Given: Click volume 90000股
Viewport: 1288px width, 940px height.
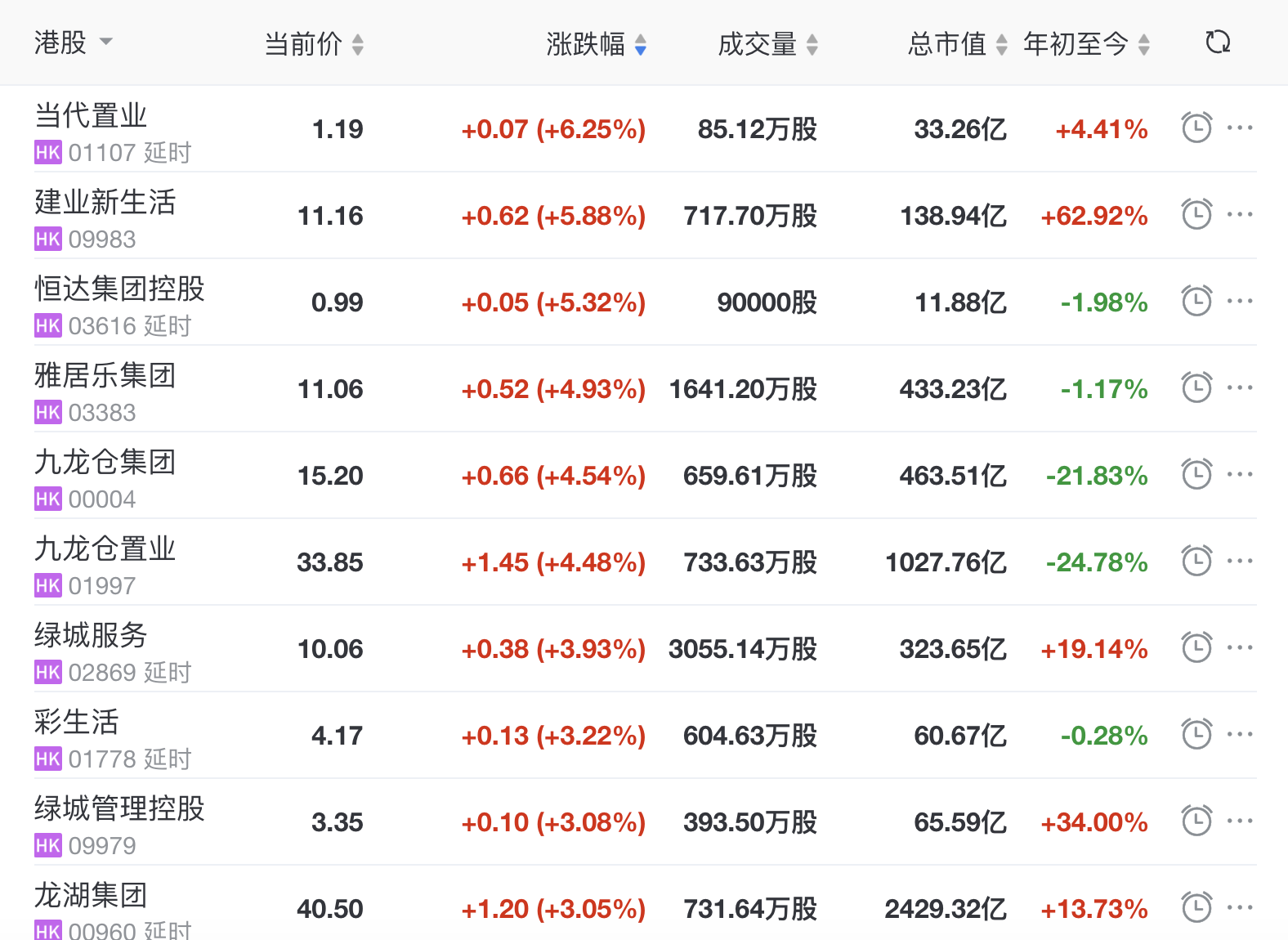Looking at the screenshot, I should point(767,302).
